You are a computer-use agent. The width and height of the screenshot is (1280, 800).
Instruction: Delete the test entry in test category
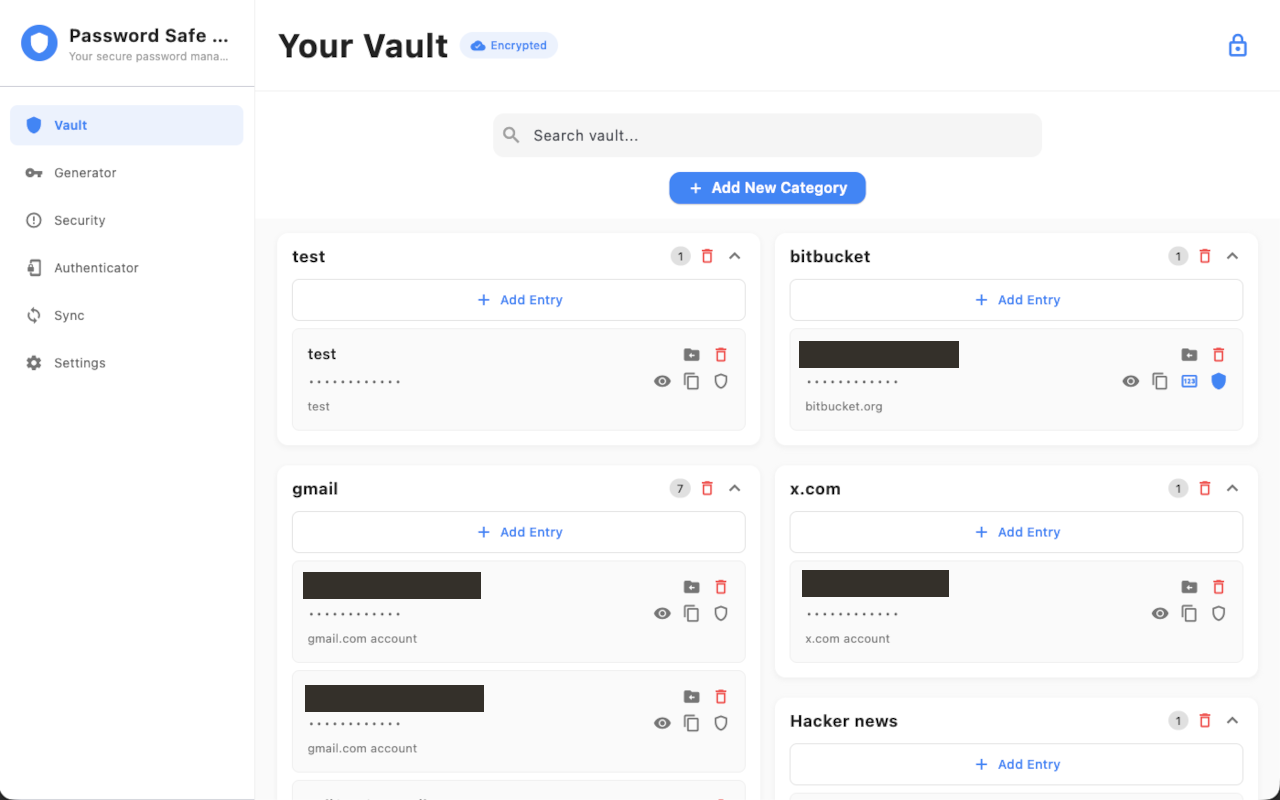click(721, 355)
